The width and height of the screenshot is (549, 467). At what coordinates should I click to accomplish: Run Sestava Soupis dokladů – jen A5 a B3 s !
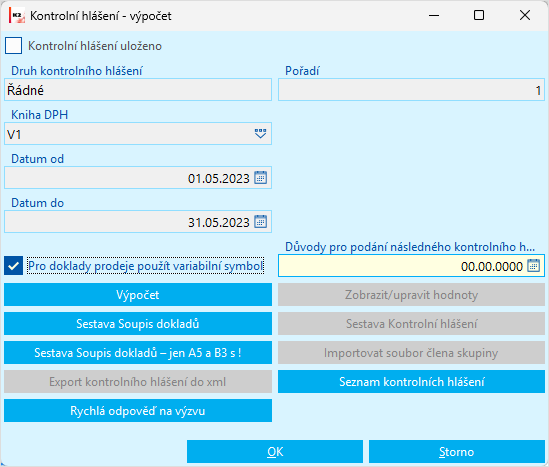138,353
